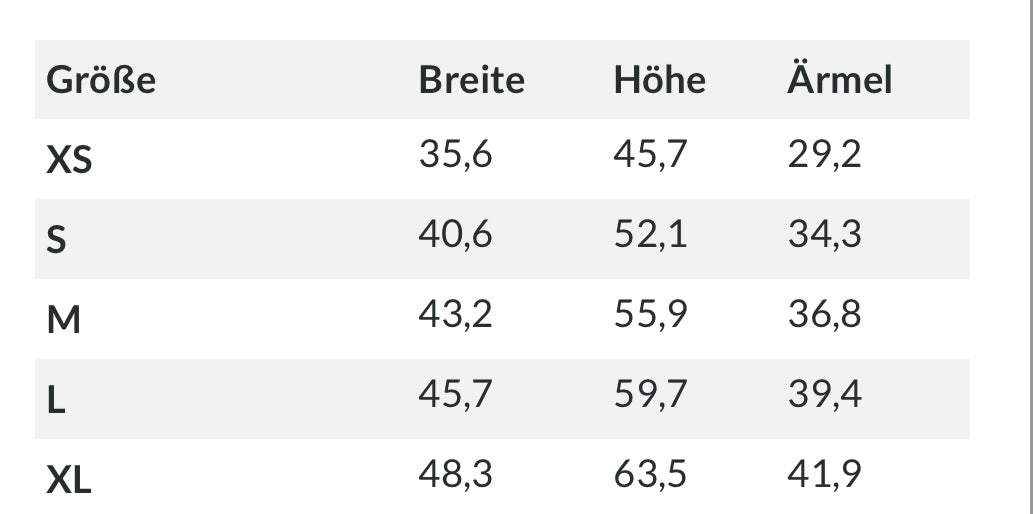The width and height of the screenshot is (1033, 514).
Task: Click M sleeve value 36,8
Action: point(824,315)
